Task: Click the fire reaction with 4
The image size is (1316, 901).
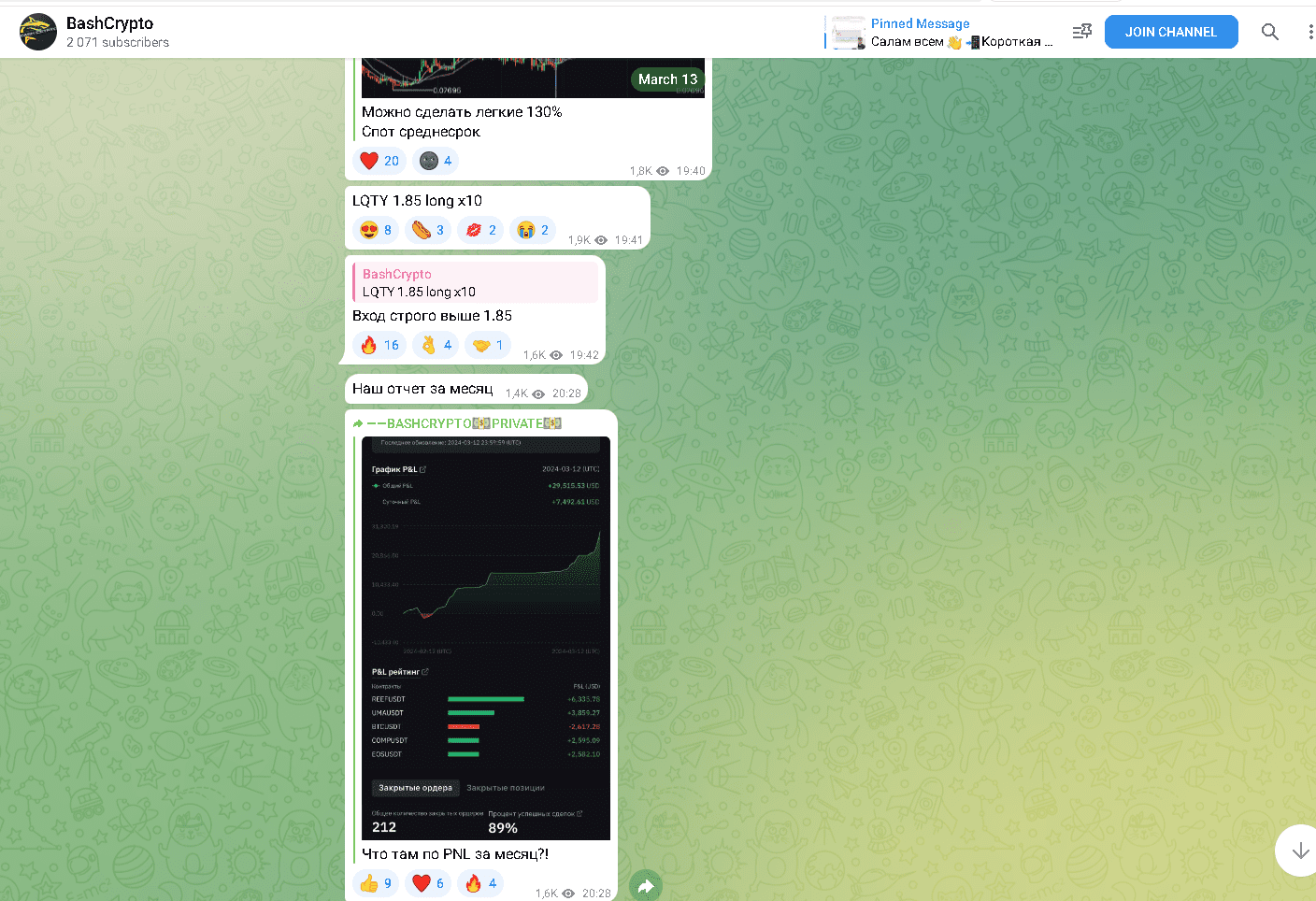Action: pyautogui.click(x=480, y=883)
